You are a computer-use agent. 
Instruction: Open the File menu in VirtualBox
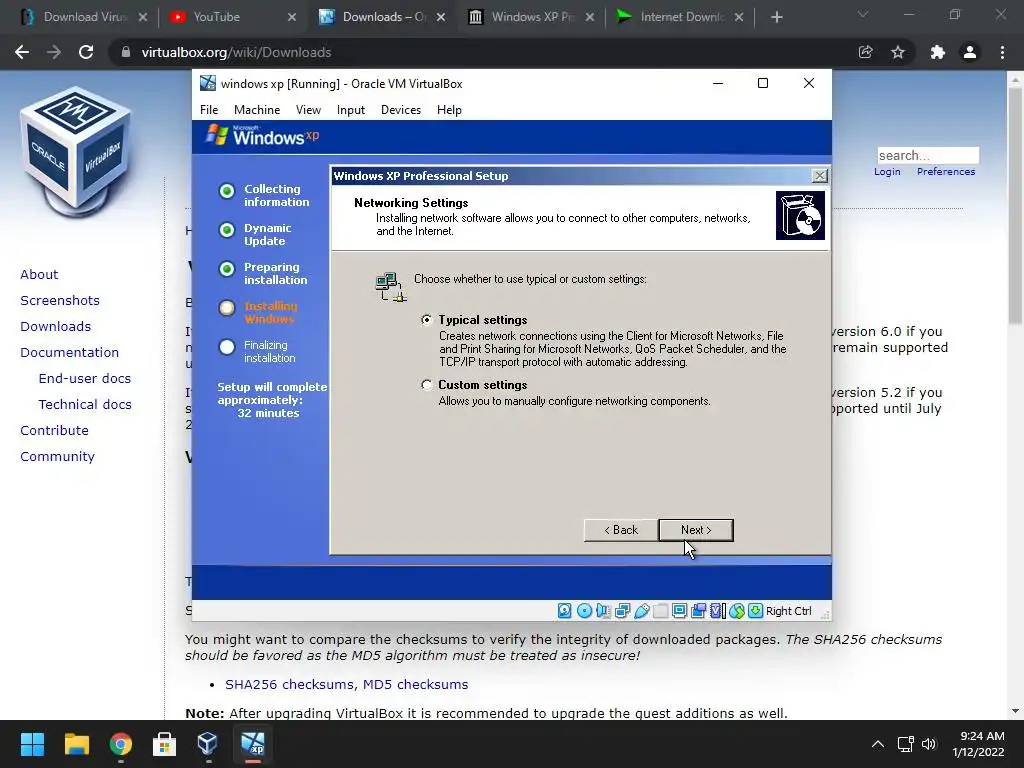209,110
